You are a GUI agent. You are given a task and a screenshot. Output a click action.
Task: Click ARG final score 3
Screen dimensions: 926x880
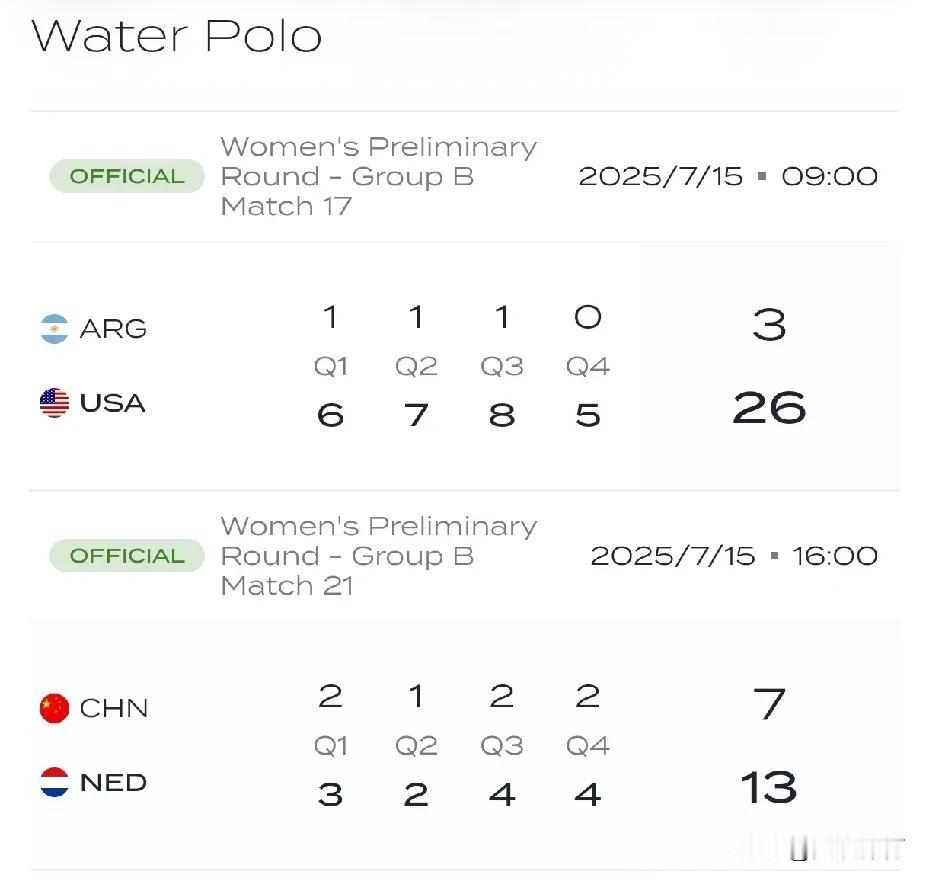(769, 325)
